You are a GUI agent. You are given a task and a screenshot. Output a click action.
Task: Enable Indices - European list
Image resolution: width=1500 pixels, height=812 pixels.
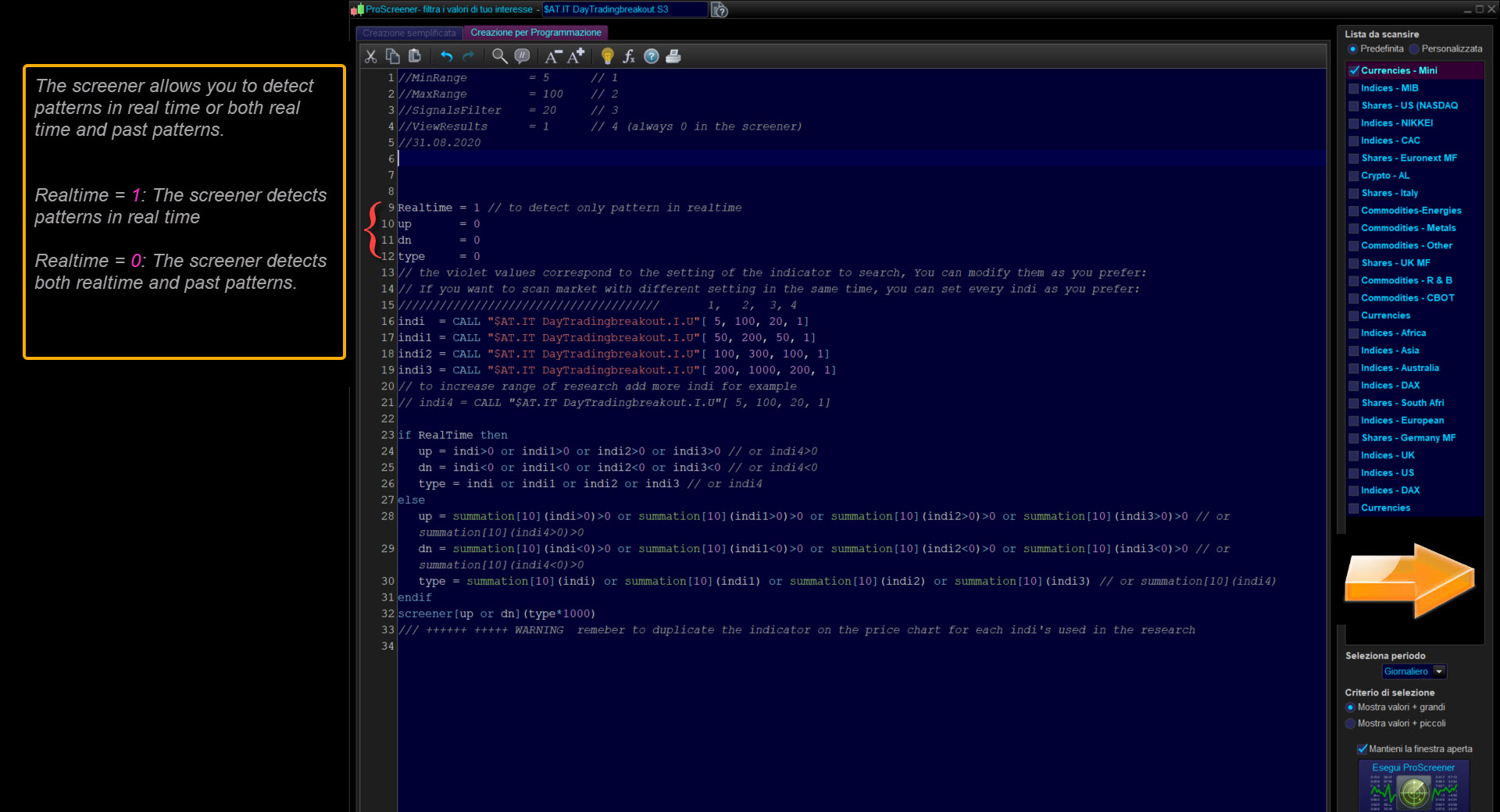(1354, 421)
